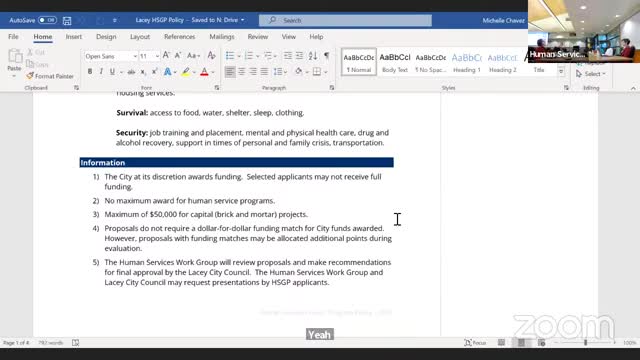Toggle underline formatting
Viewport: 640px width, 360px height.
112,72
